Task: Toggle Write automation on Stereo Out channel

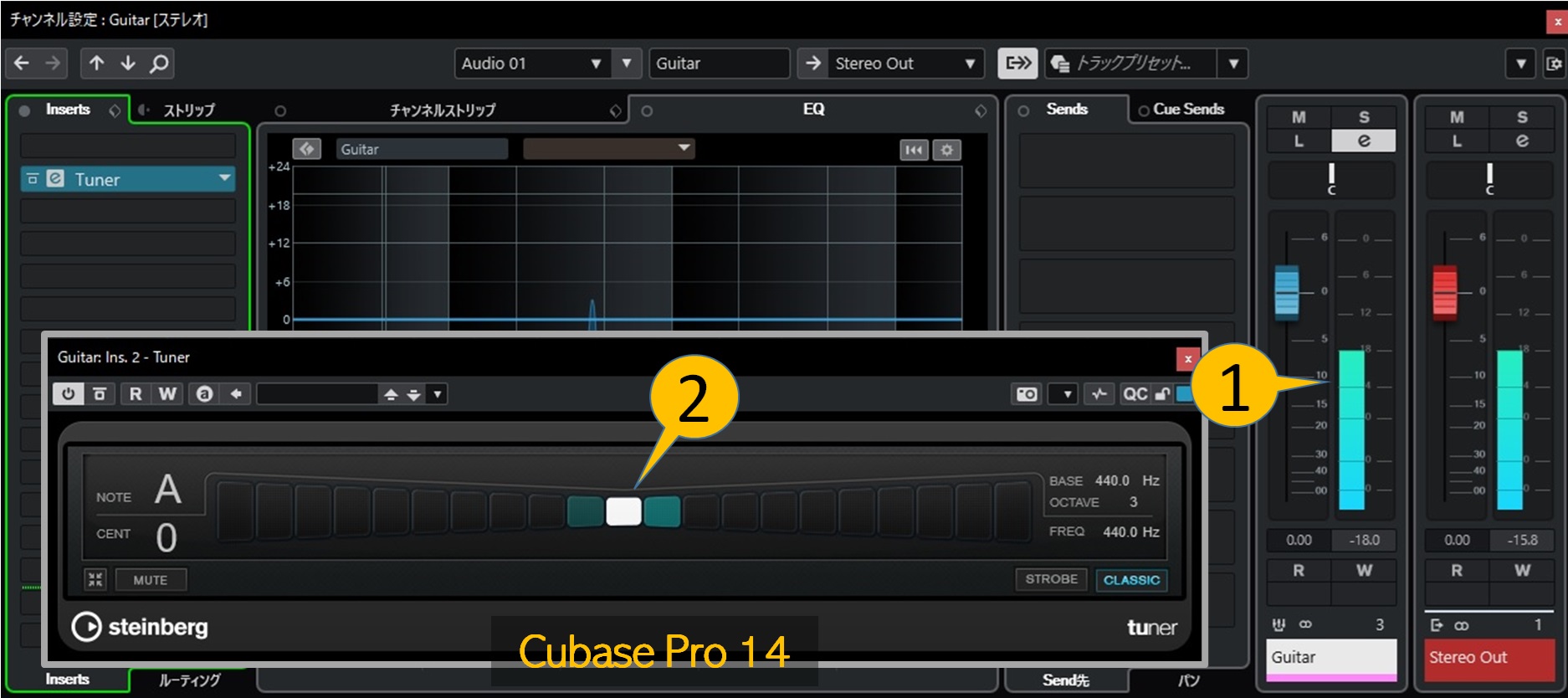Action: [1522, 570]
